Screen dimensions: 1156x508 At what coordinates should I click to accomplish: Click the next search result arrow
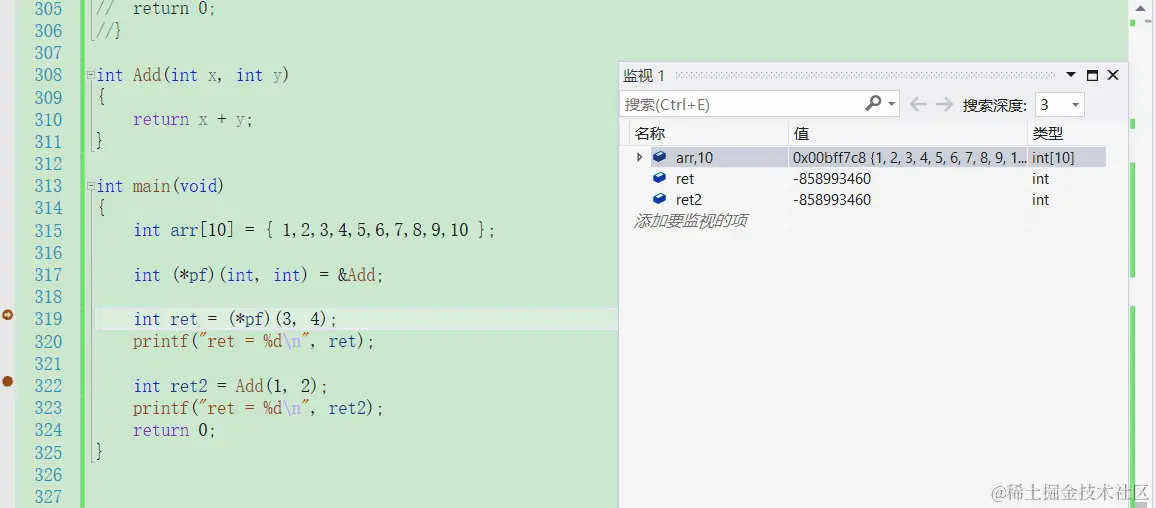pos(944,104)
